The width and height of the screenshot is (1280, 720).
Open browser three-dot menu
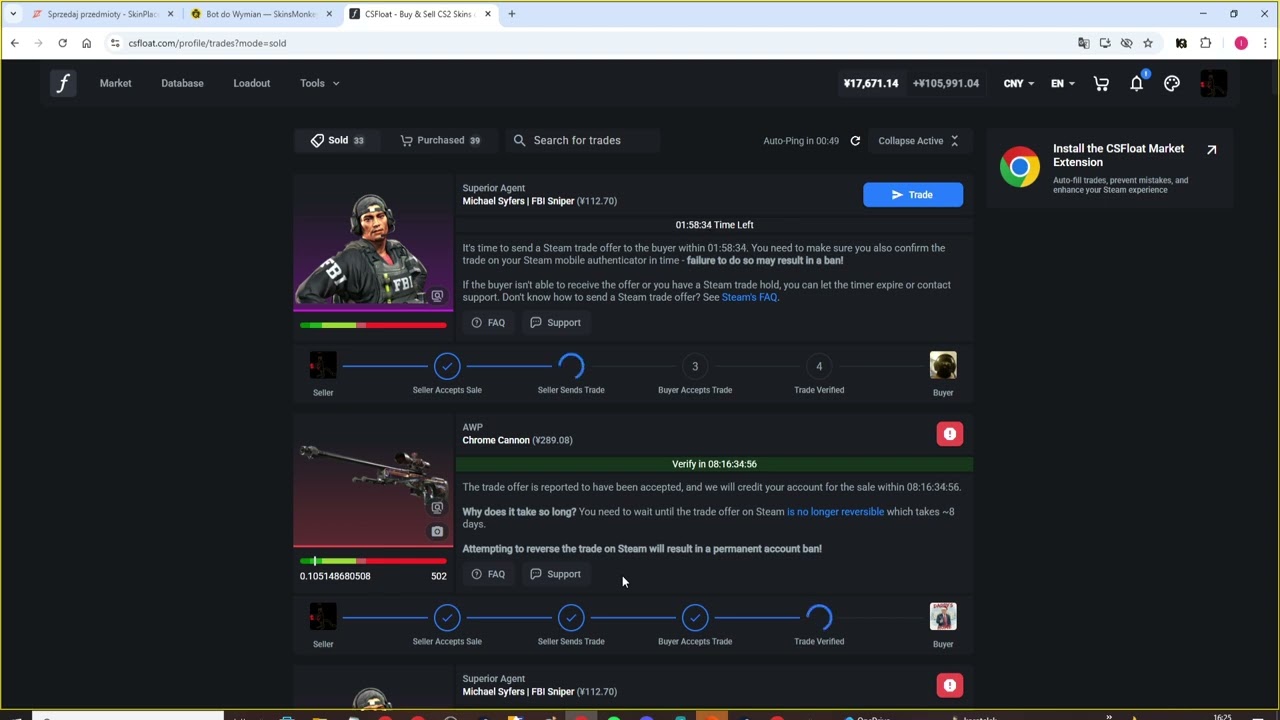click(1265, 43)
